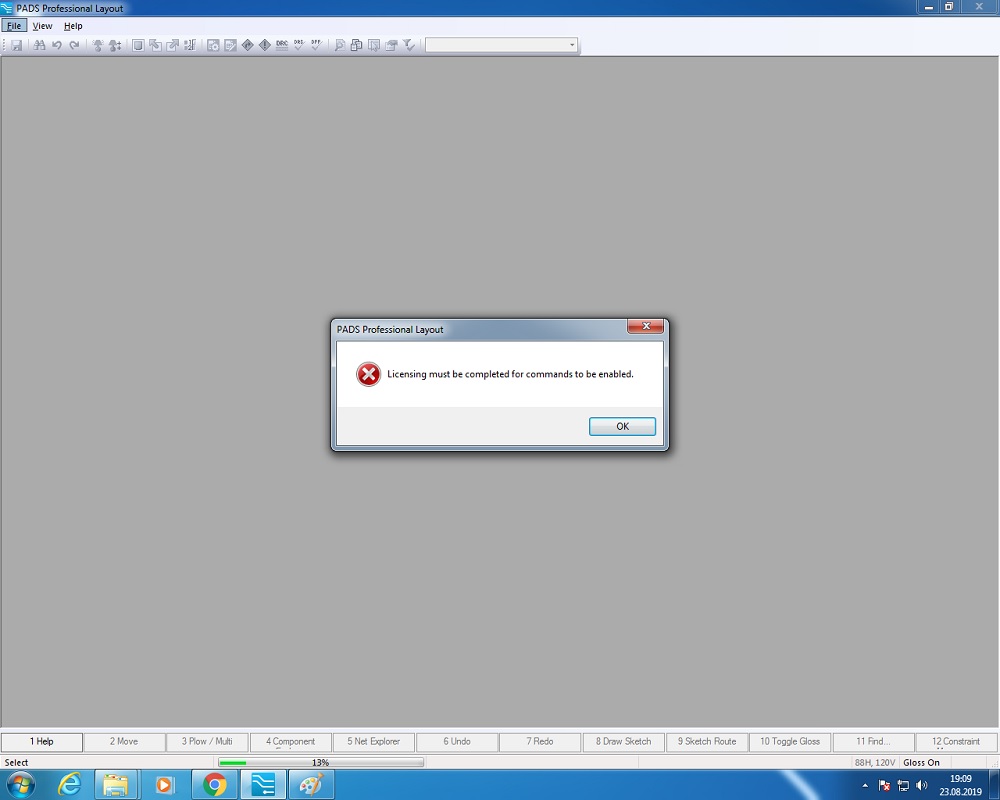Open PADS Layout from the taskbar

tap(262, 785)
